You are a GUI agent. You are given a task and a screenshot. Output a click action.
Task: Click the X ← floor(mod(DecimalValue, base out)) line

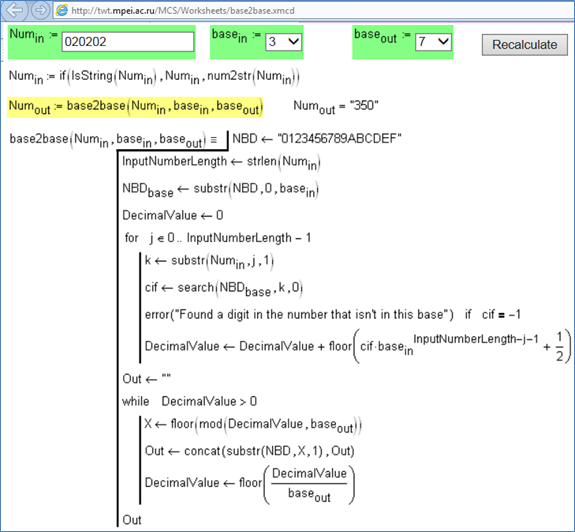(x=253, y=425)
